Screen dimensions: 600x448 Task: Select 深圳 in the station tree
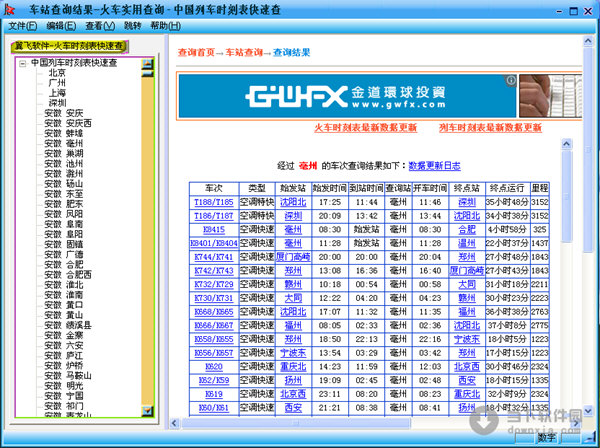(x=57, y=103)
